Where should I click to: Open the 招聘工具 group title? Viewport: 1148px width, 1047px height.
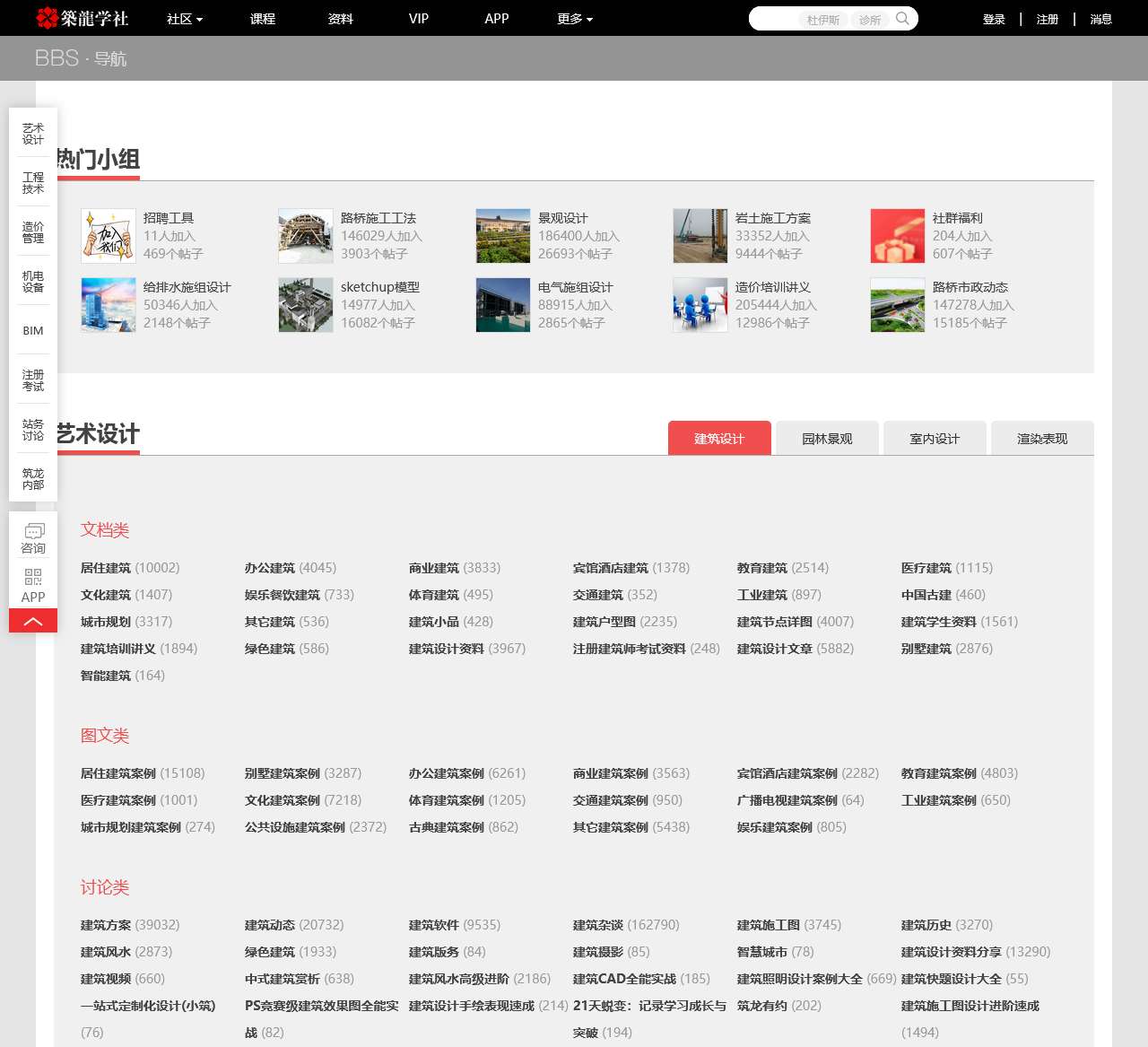point(169,218)
